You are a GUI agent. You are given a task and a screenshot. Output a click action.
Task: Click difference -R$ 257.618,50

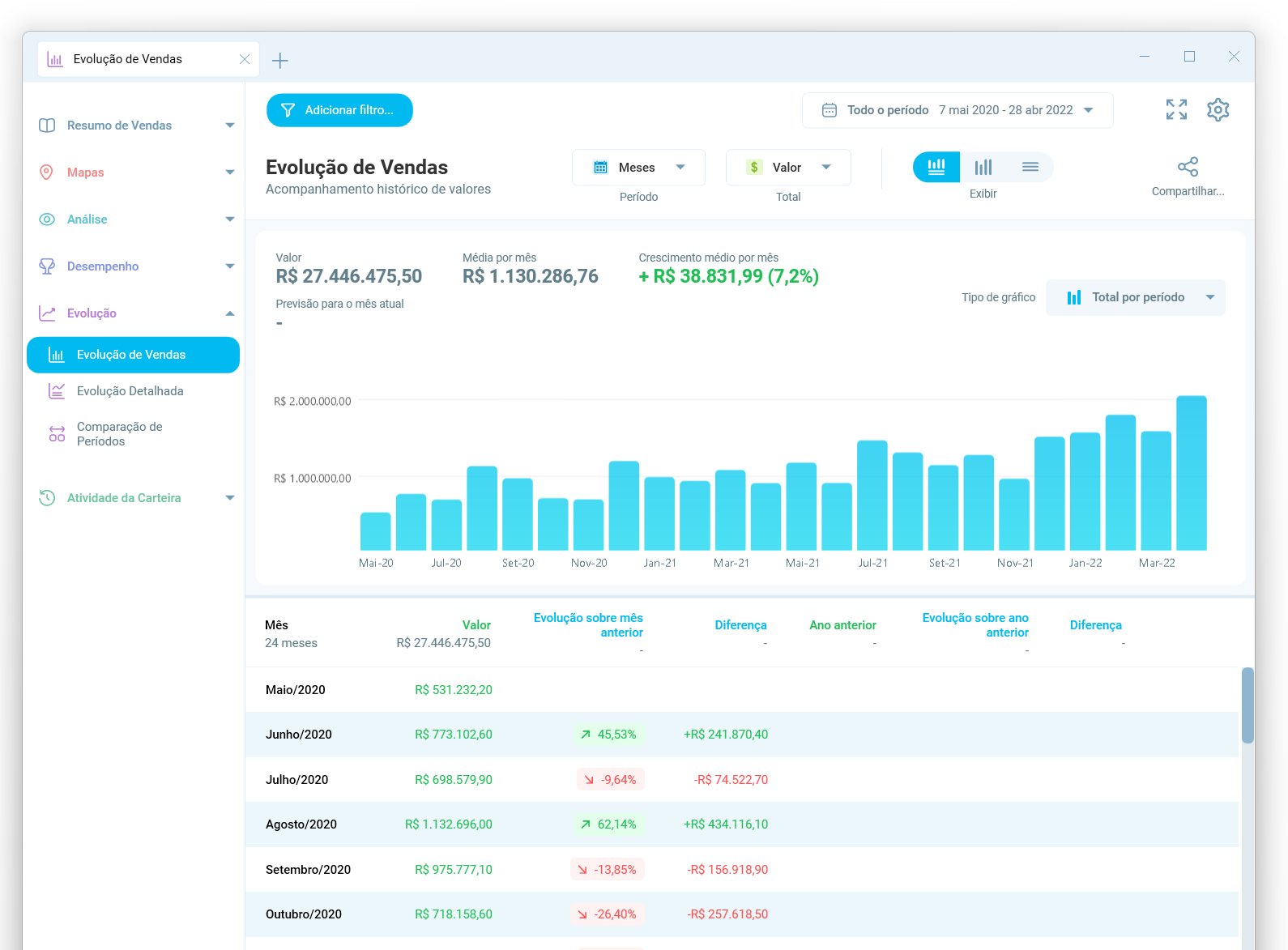(727, 914)
